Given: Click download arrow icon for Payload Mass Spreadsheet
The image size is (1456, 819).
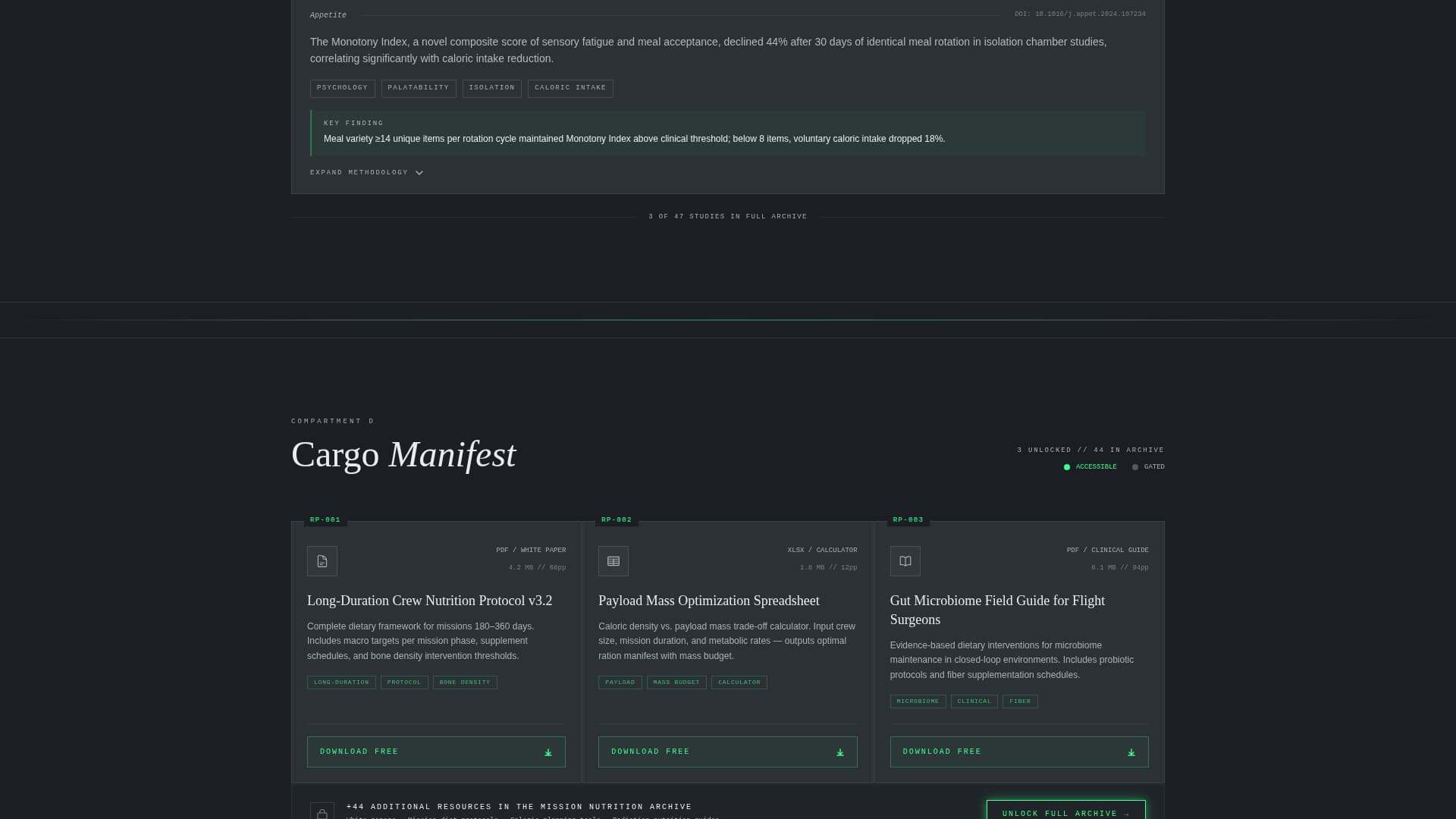Looking at the screenshot, I should point(839,752).
